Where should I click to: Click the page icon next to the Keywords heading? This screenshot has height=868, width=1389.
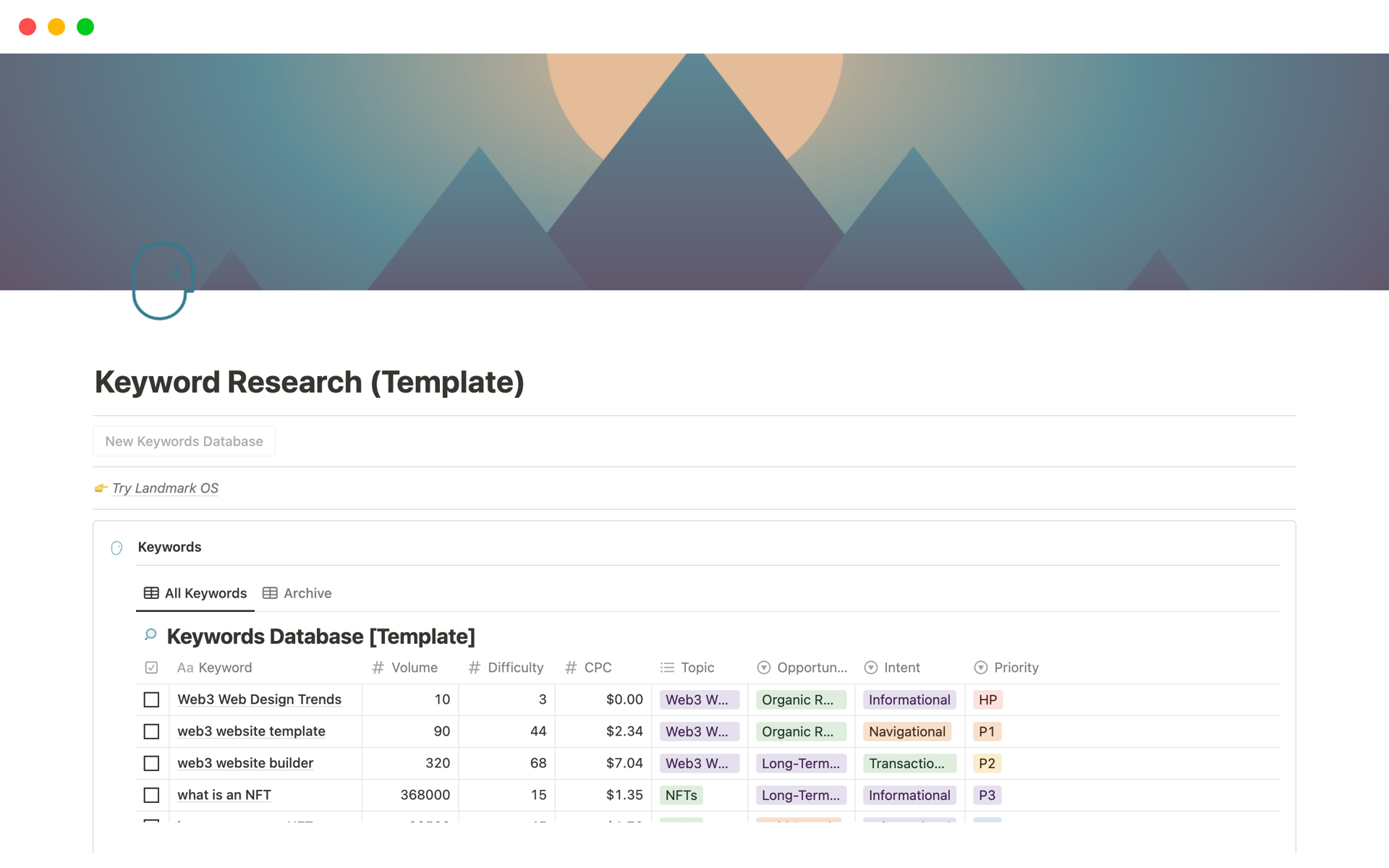pyautogui.click(x=116, y=547)
